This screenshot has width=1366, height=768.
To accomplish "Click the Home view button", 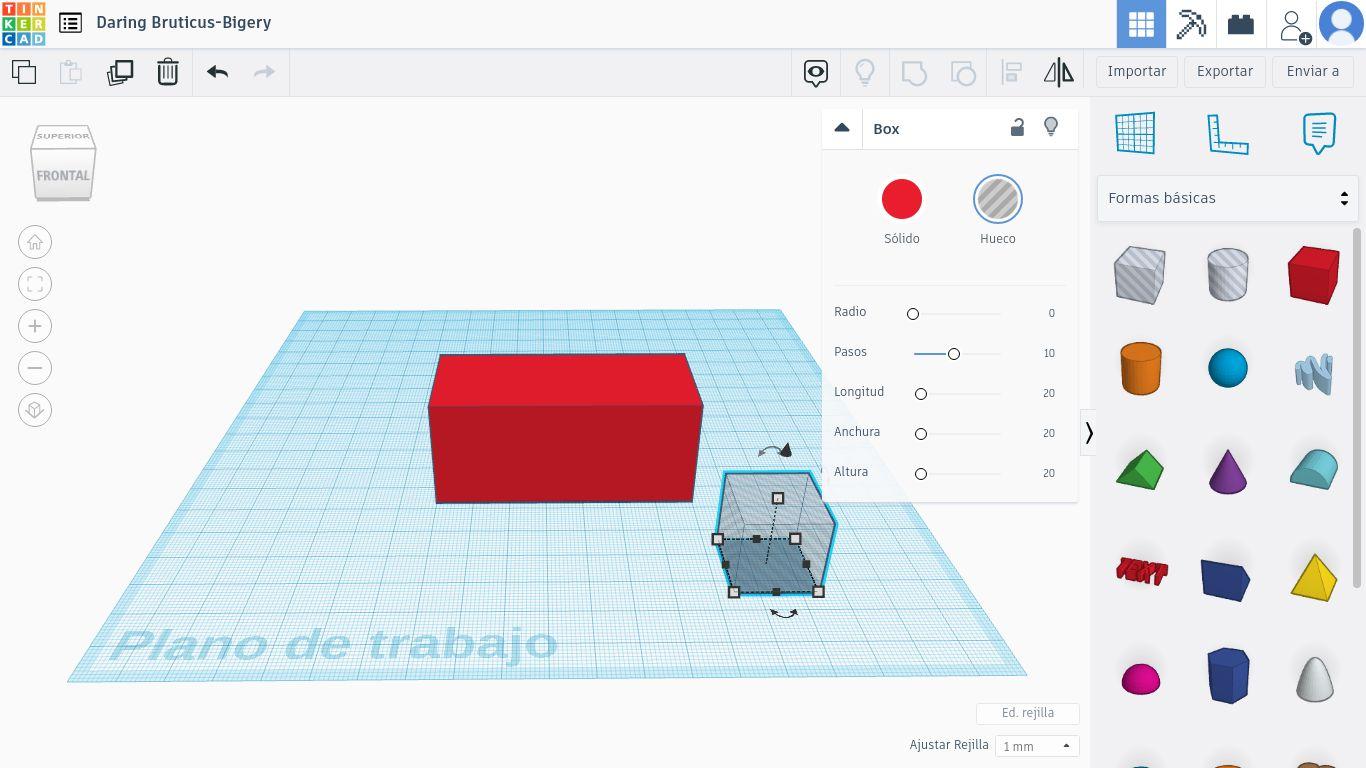I will coord(35,242).
